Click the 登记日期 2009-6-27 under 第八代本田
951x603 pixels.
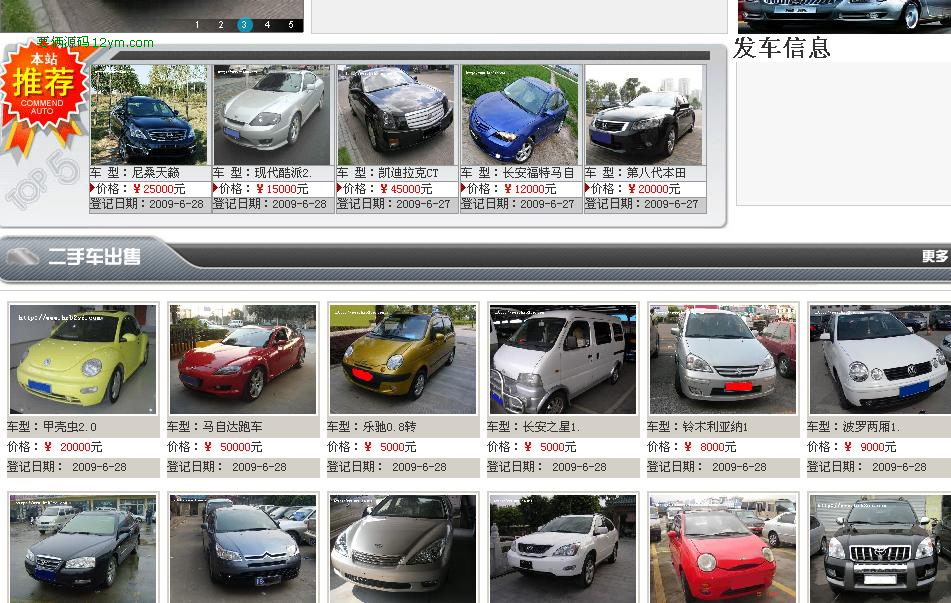[642, 204]
